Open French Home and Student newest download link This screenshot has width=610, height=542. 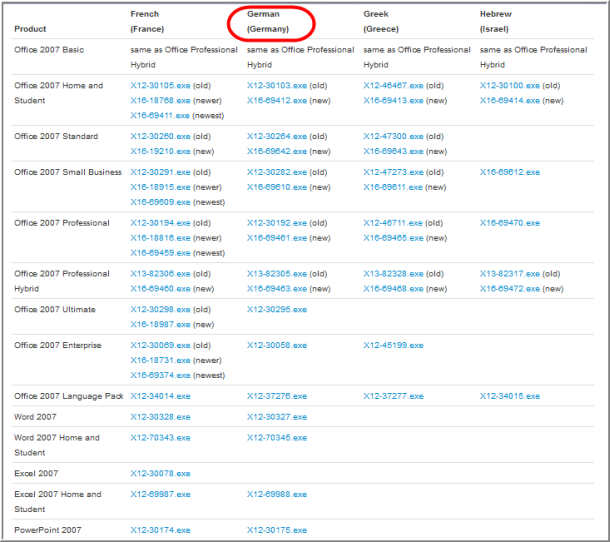tap(160, 116)
